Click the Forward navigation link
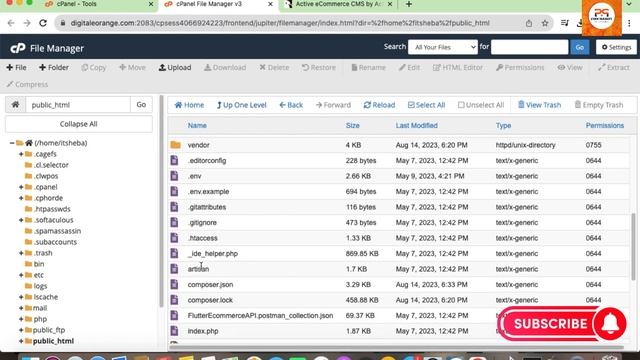Viewport: 640px width, 360px height. coord(333,105)
